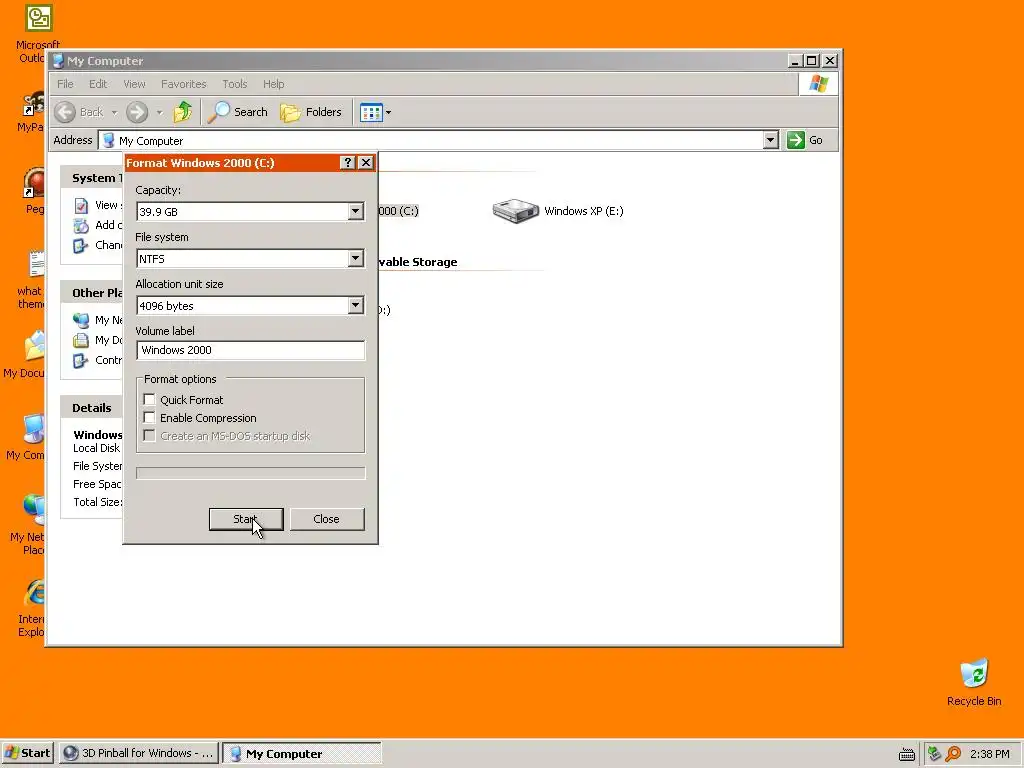Select My Network Places desktop icon
This screenshot has width=1024, height=768.
pos(34,510)
